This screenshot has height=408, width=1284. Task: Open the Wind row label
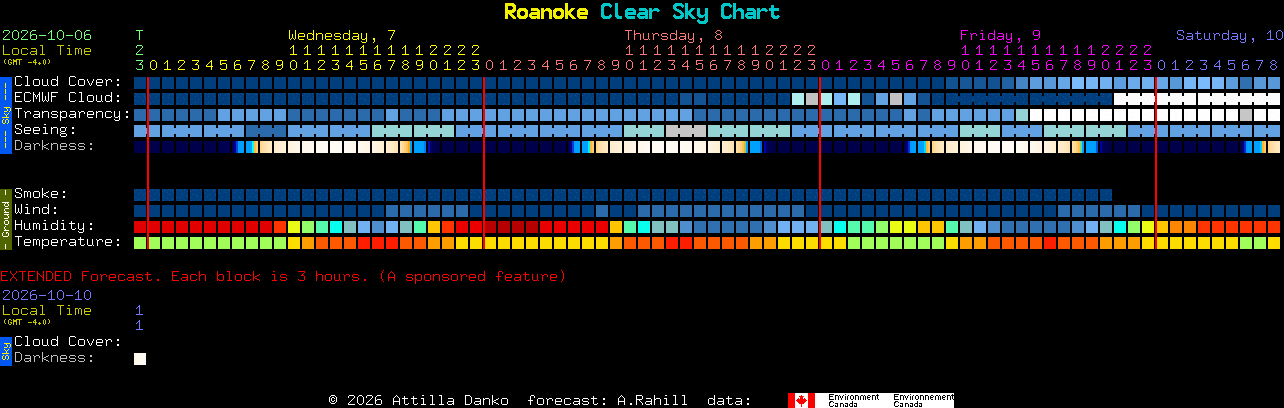[x=36, y=210]
